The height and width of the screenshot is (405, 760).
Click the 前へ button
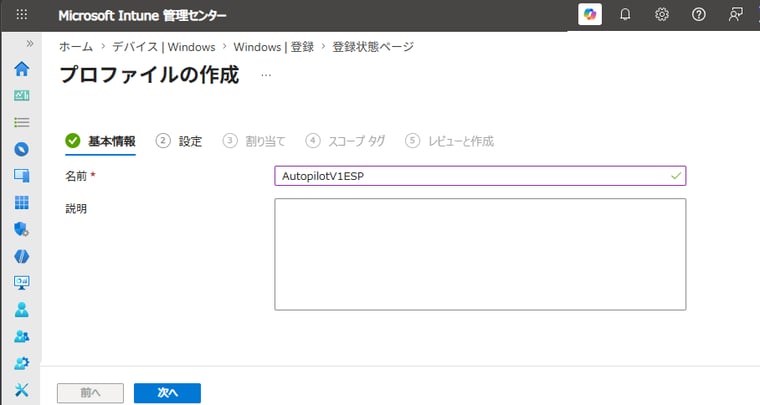[x=90, y=393]
